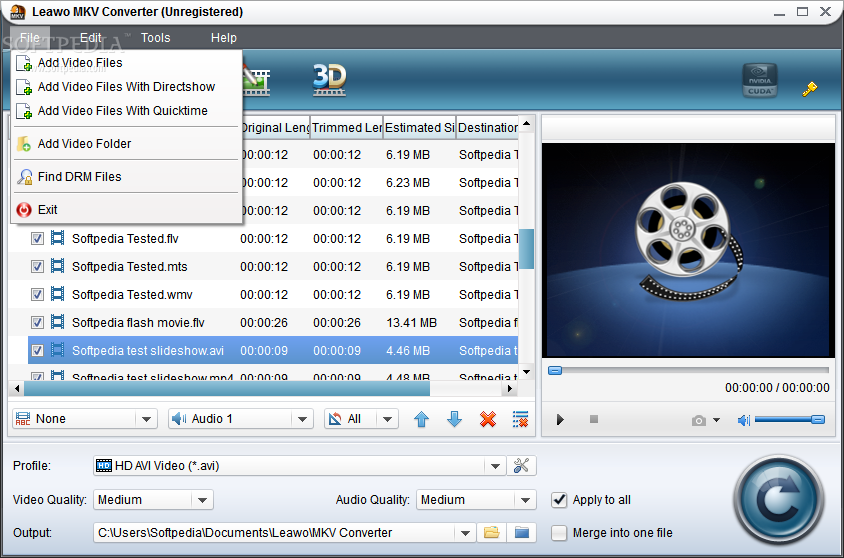Image resolution: width=844 pixels, height=558 pixels.
Task: Click the preview video film reel area
Action: tap(688, 250)
